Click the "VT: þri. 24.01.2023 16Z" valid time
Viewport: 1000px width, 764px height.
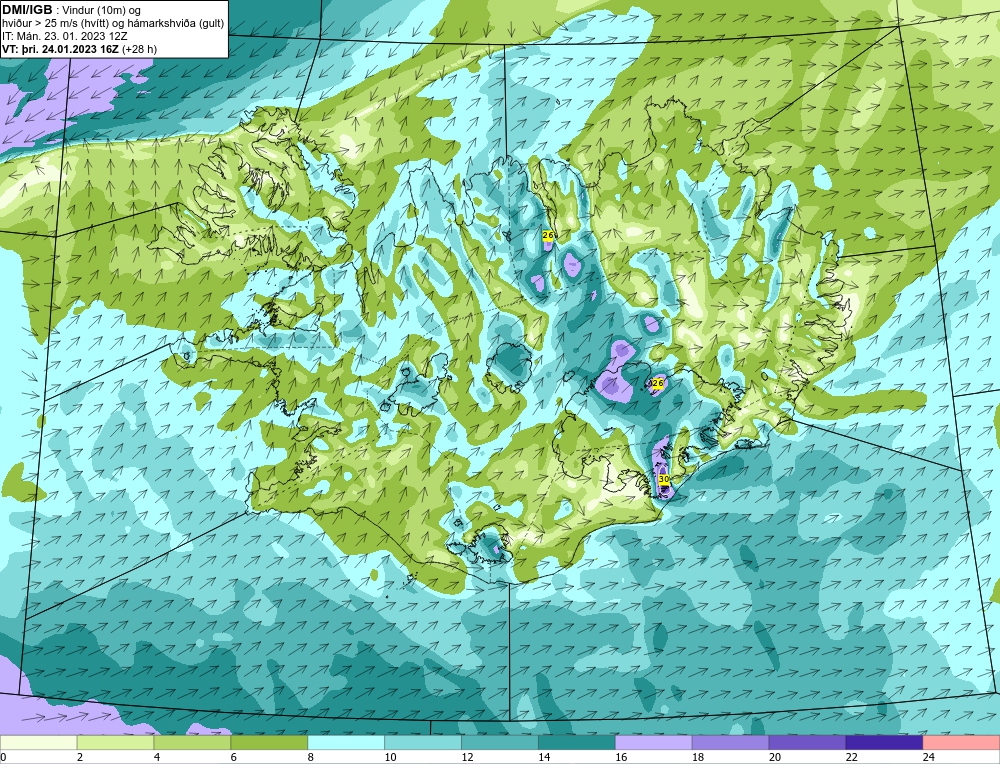point(61,49)
